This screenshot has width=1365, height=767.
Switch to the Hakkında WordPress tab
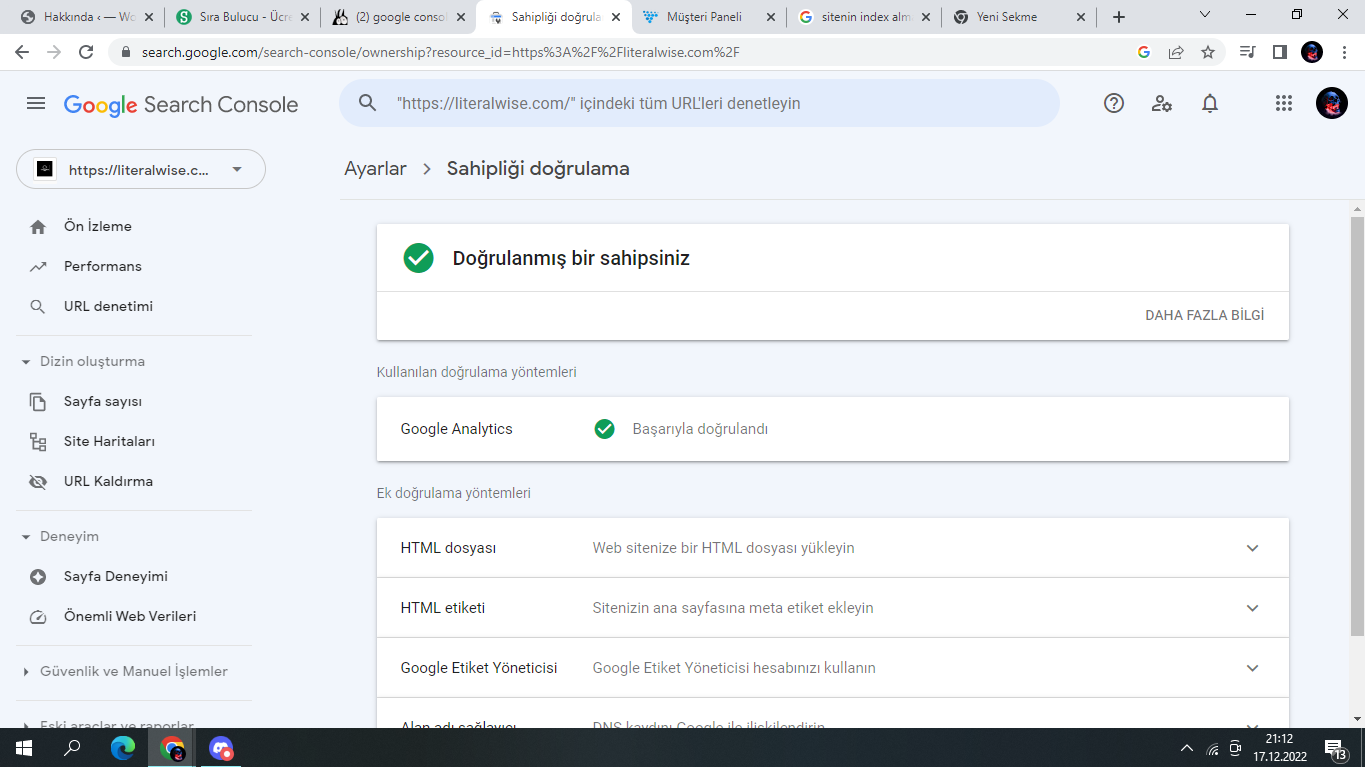88,17
